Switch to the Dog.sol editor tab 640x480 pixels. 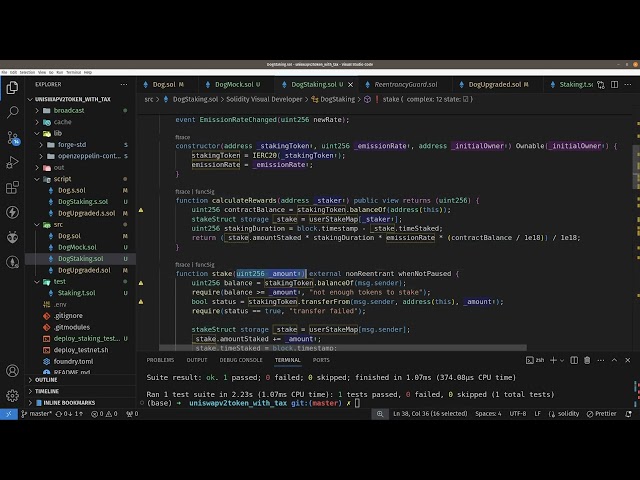164,84
